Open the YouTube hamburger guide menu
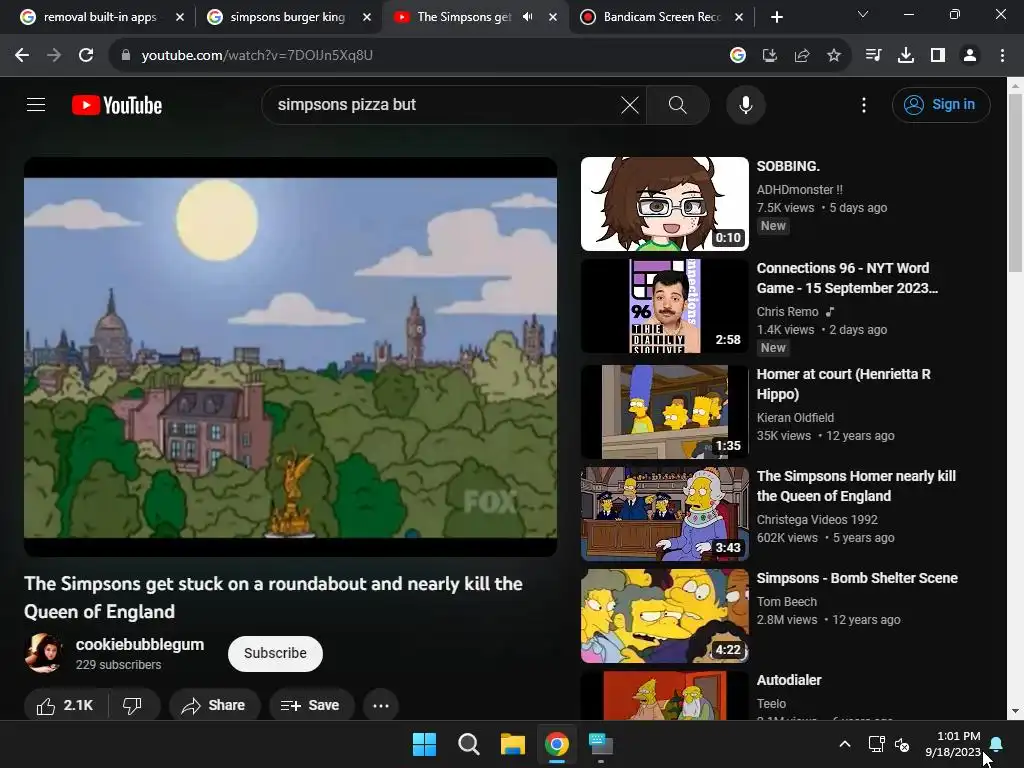Viewport: 1024px width, 768px height. (36, 104)
